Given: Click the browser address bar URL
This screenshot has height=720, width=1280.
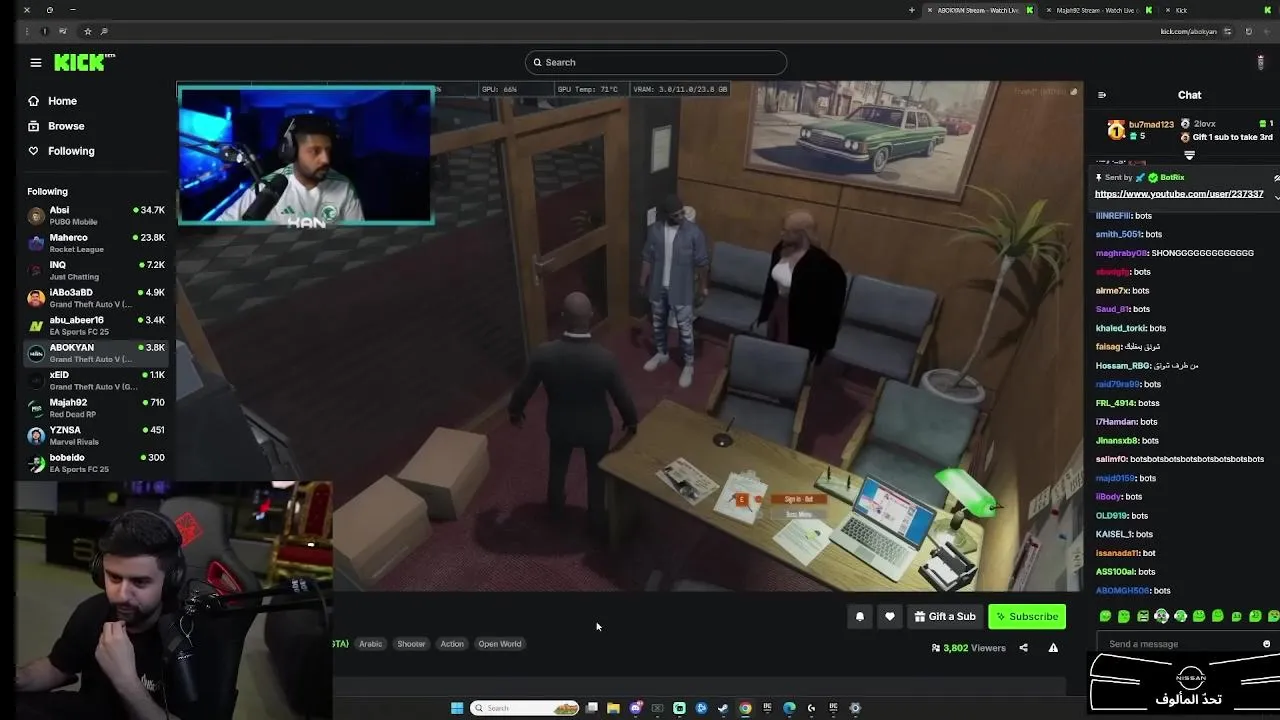Looking at the screenshot, I should click(x=1188, y=31).
